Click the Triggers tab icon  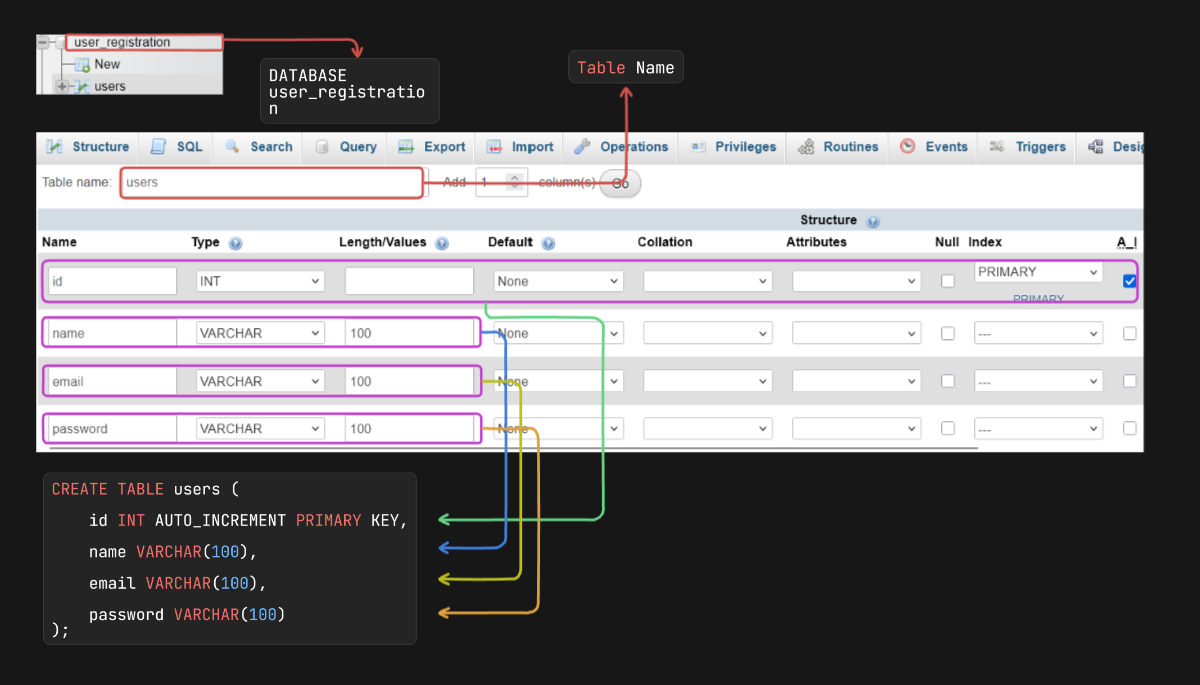pos(997,147)
